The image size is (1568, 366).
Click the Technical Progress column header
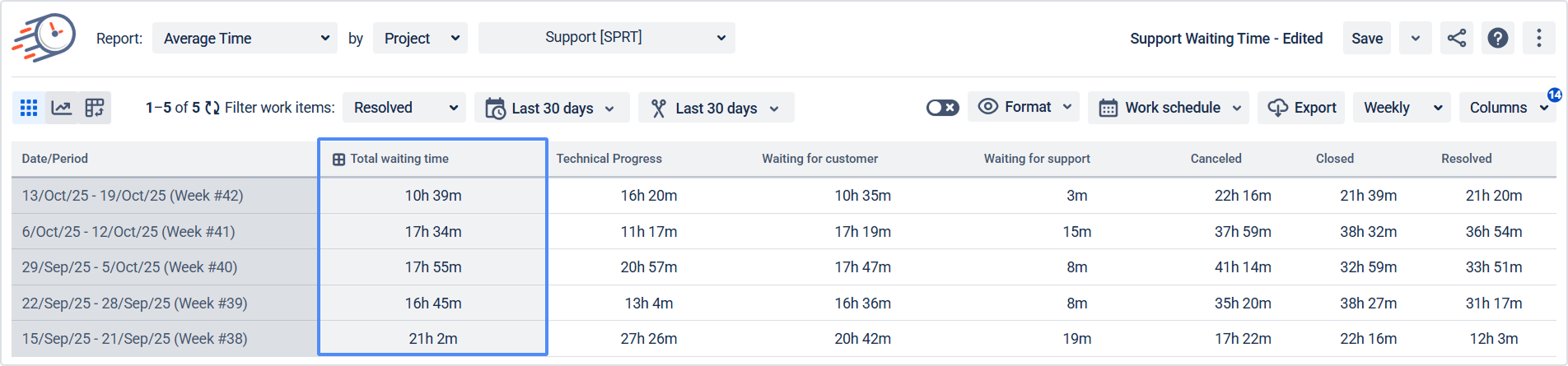point(609,159)
